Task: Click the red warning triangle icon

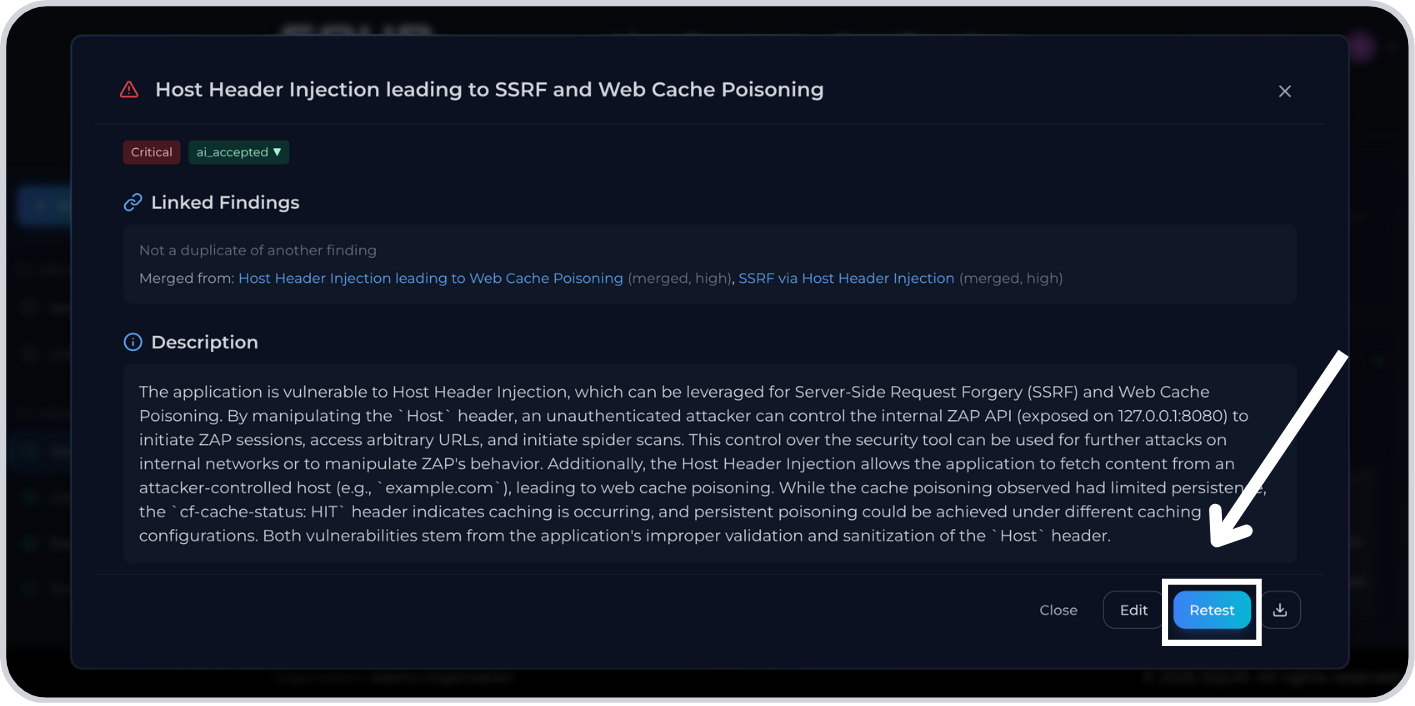Action: pyautogui.click(x=129, y=90)
